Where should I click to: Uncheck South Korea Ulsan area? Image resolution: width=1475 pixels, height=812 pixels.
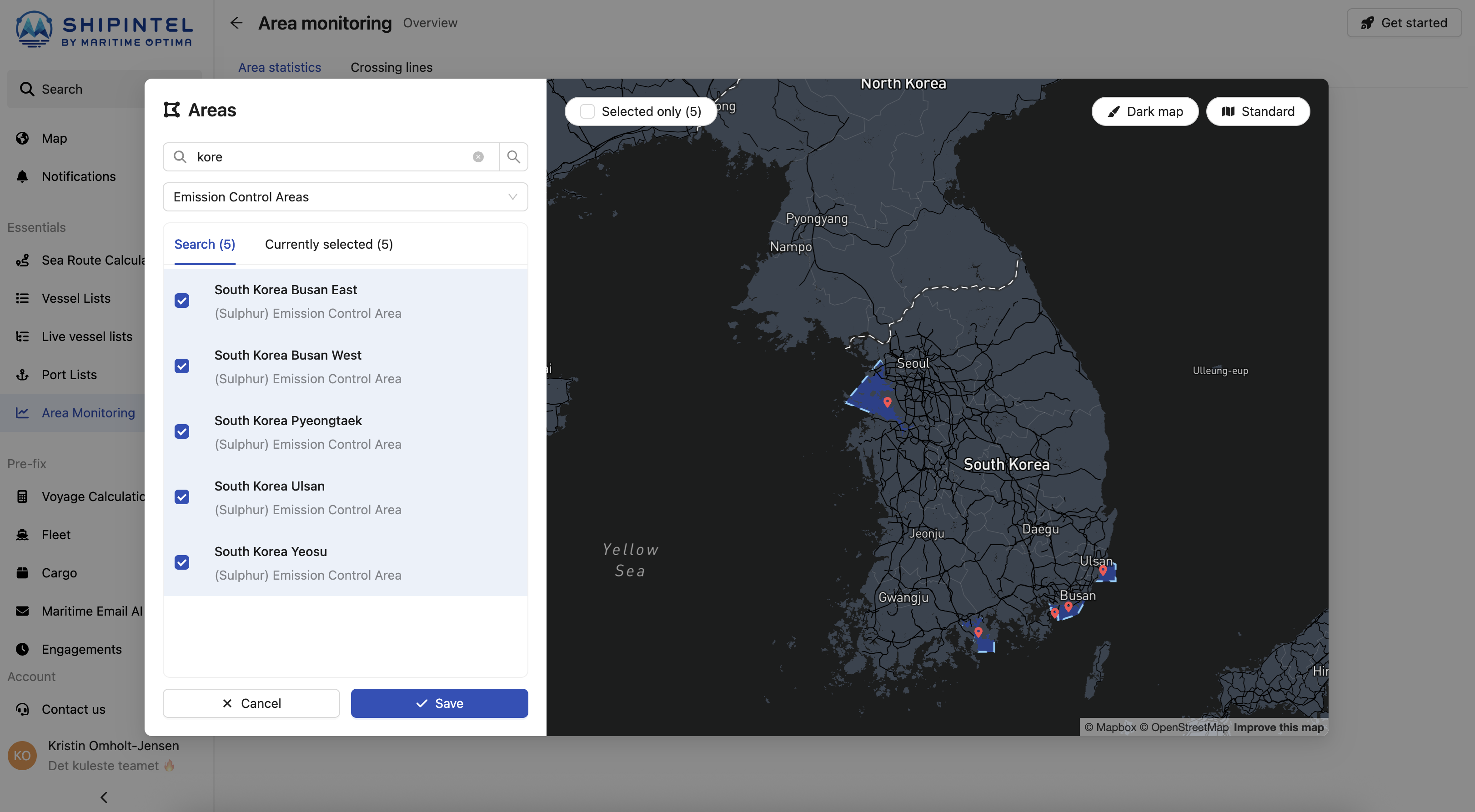pyautogui.click(x=181, y=497)
